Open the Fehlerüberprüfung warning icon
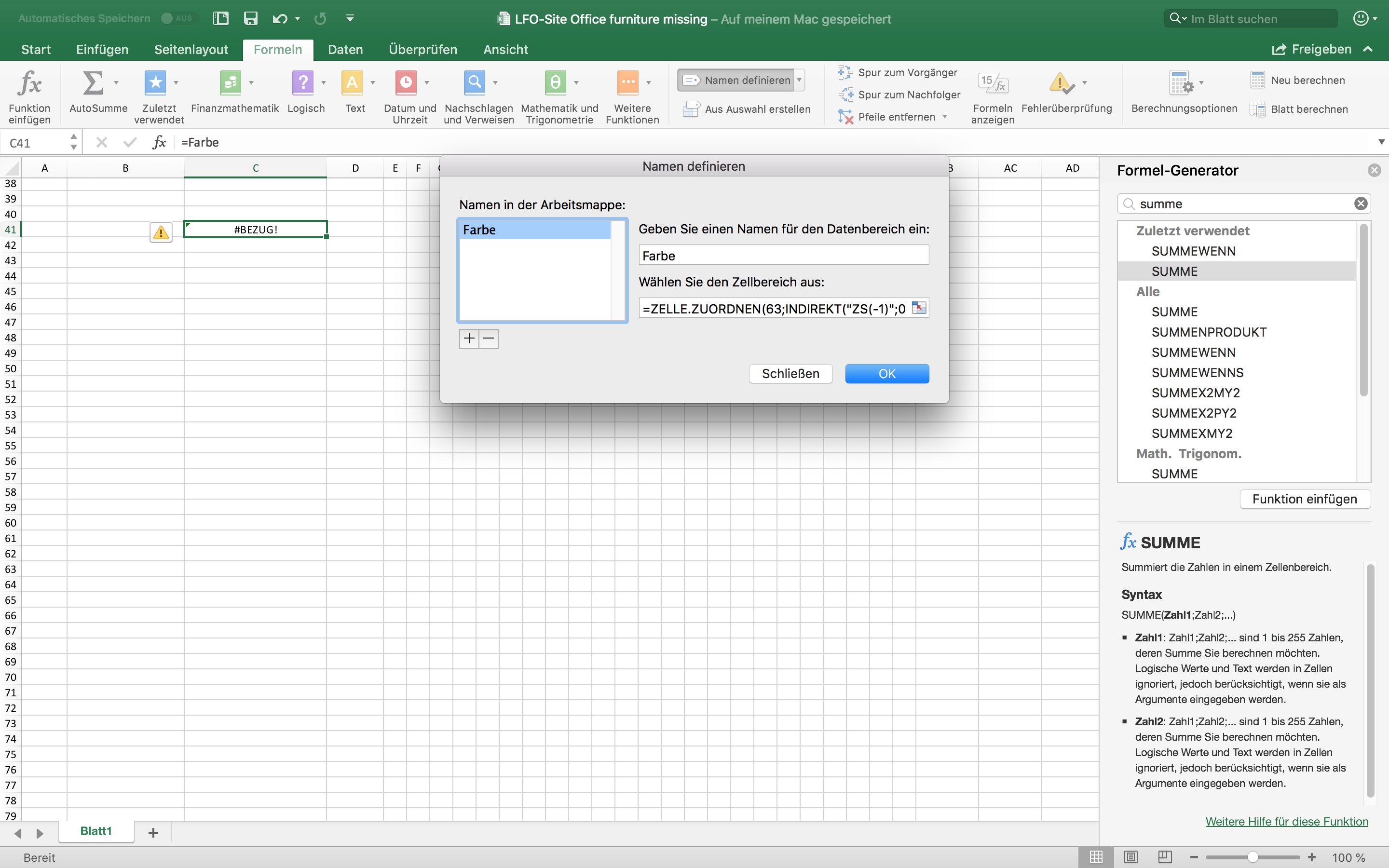 [1061, 83]
